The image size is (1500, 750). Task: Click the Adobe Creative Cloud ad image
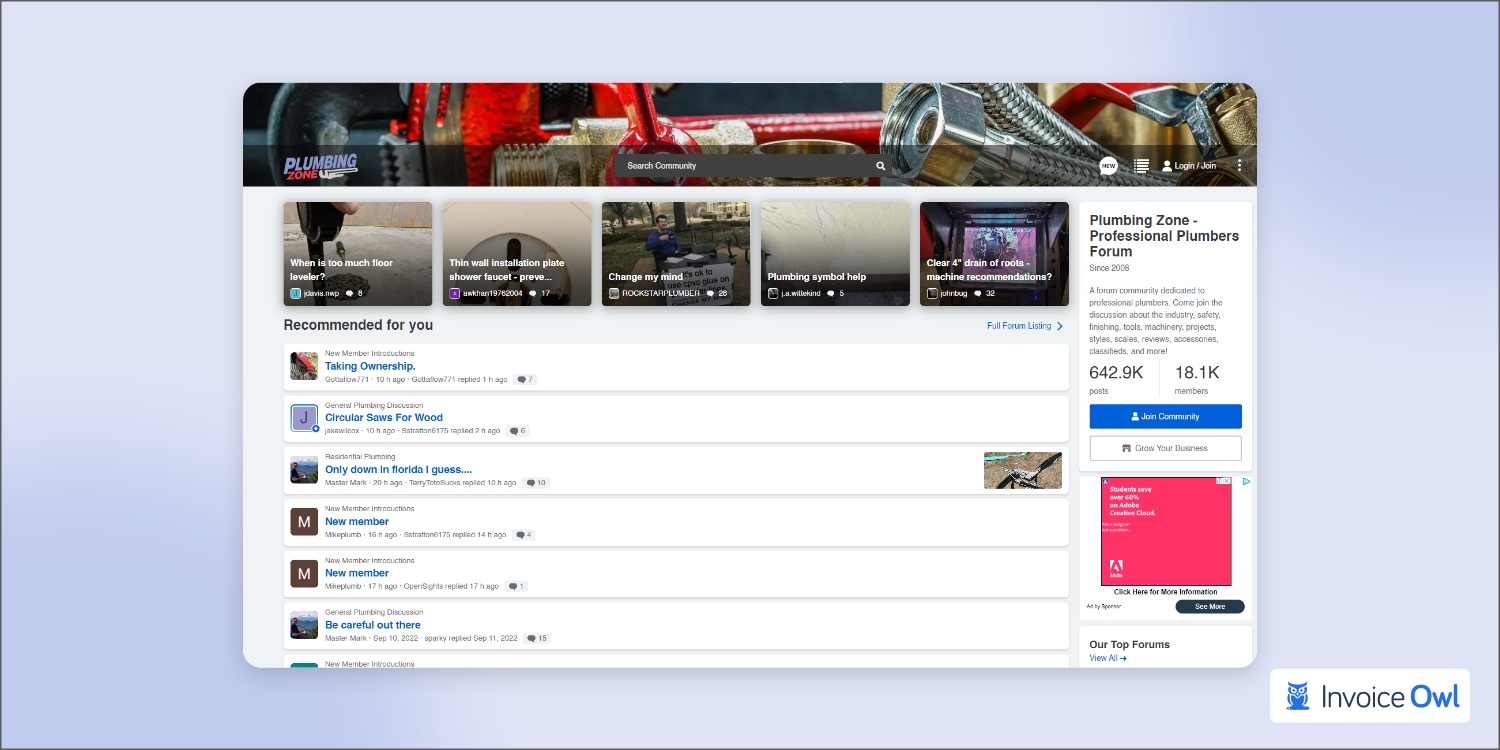point(1166,531)
